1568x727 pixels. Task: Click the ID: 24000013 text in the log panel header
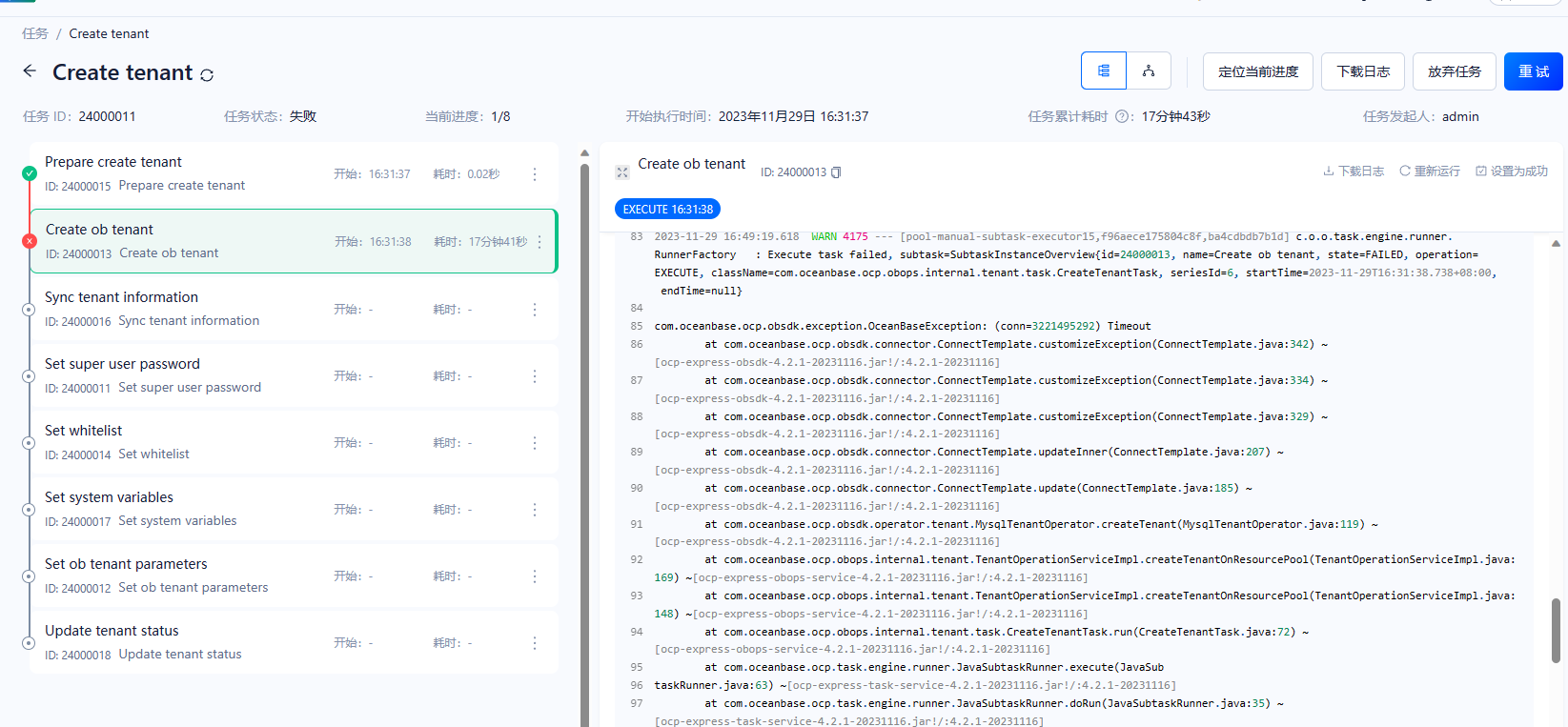pyautogui.click(x=793, y=172)
